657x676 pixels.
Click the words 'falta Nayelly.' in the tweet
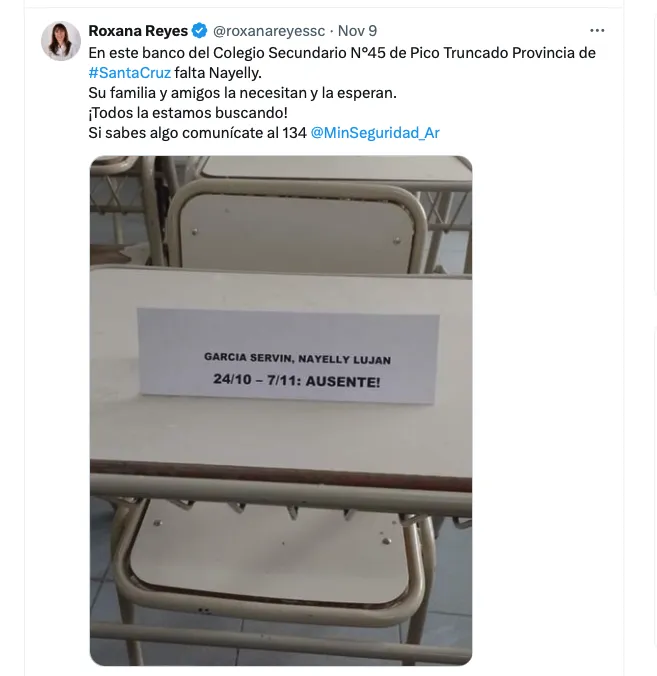(x=218, y=73)
